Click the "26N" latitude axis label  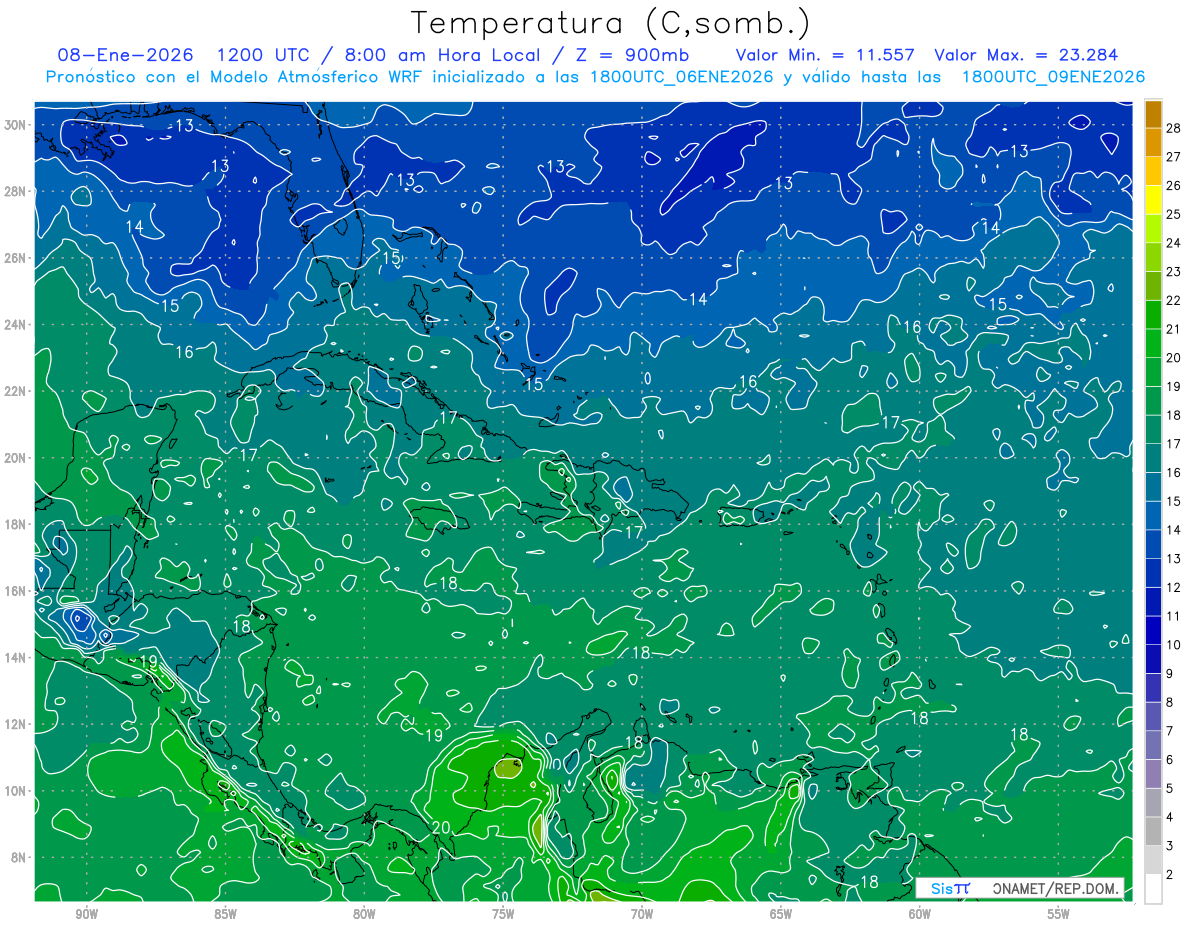tap(15, 258)
